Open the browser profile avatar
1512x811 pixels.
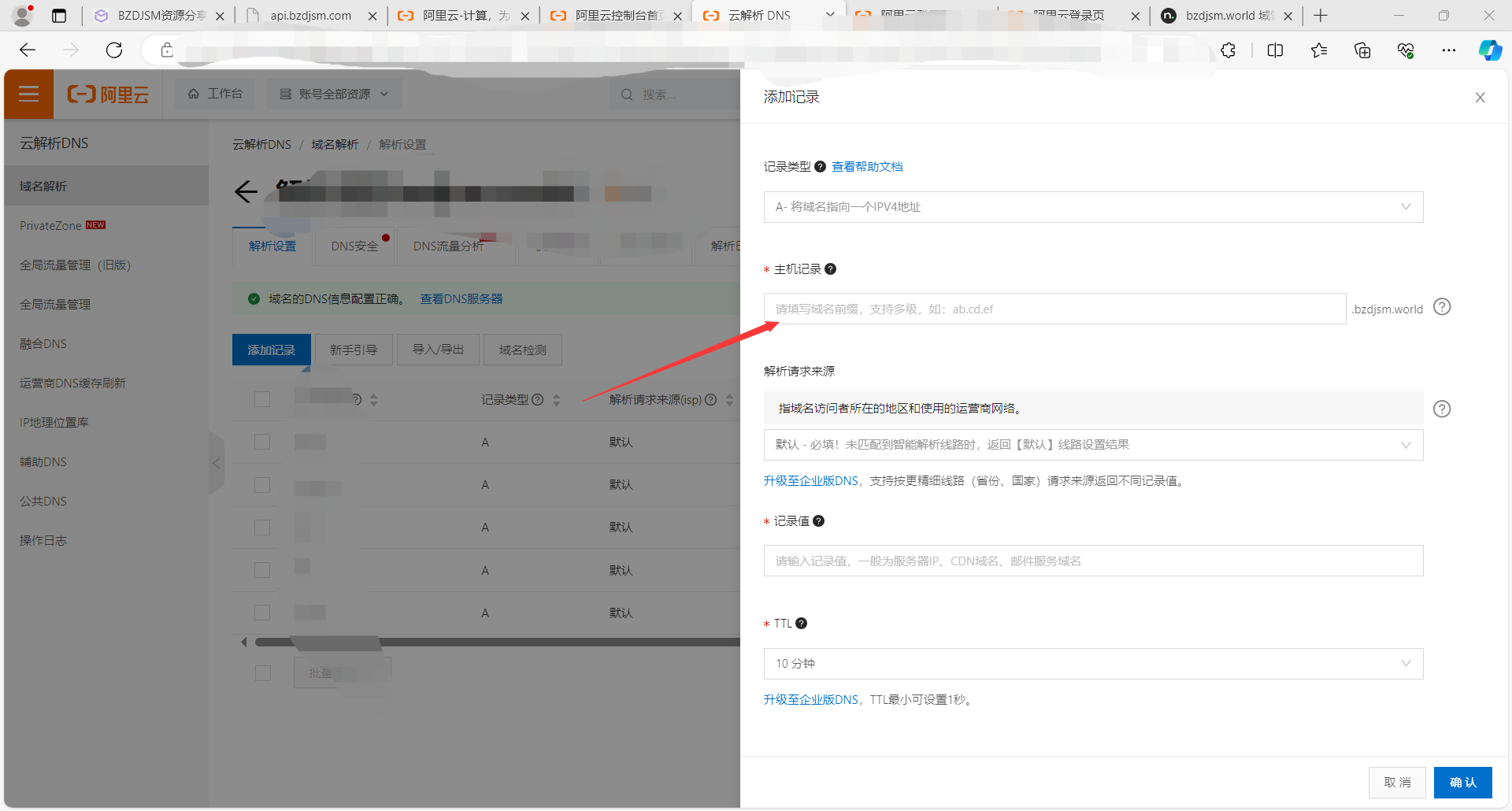[x=24, y=15]
